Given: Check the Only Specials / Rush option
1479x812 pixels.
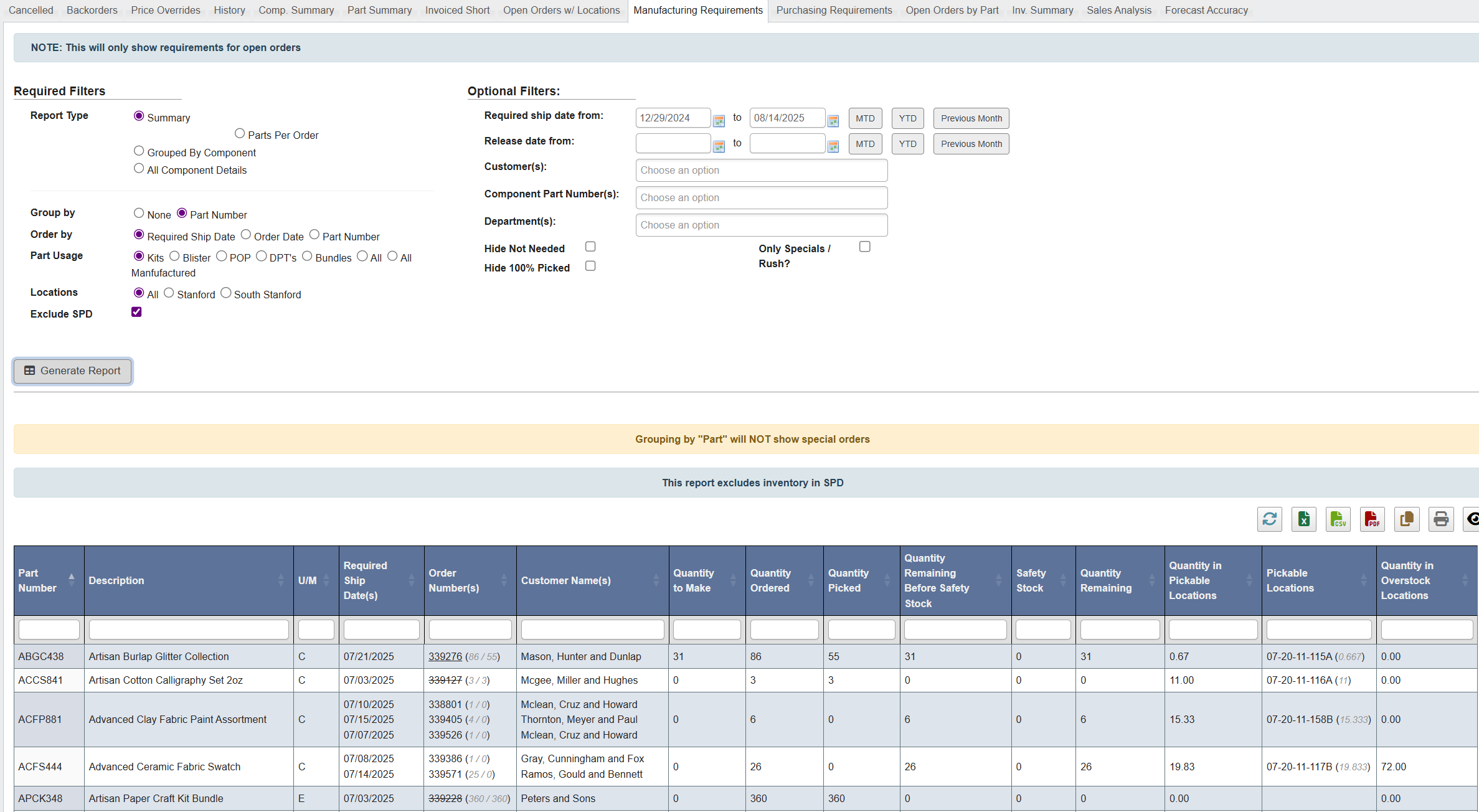Looking at the screenshot, I should [x=864, y=247].
